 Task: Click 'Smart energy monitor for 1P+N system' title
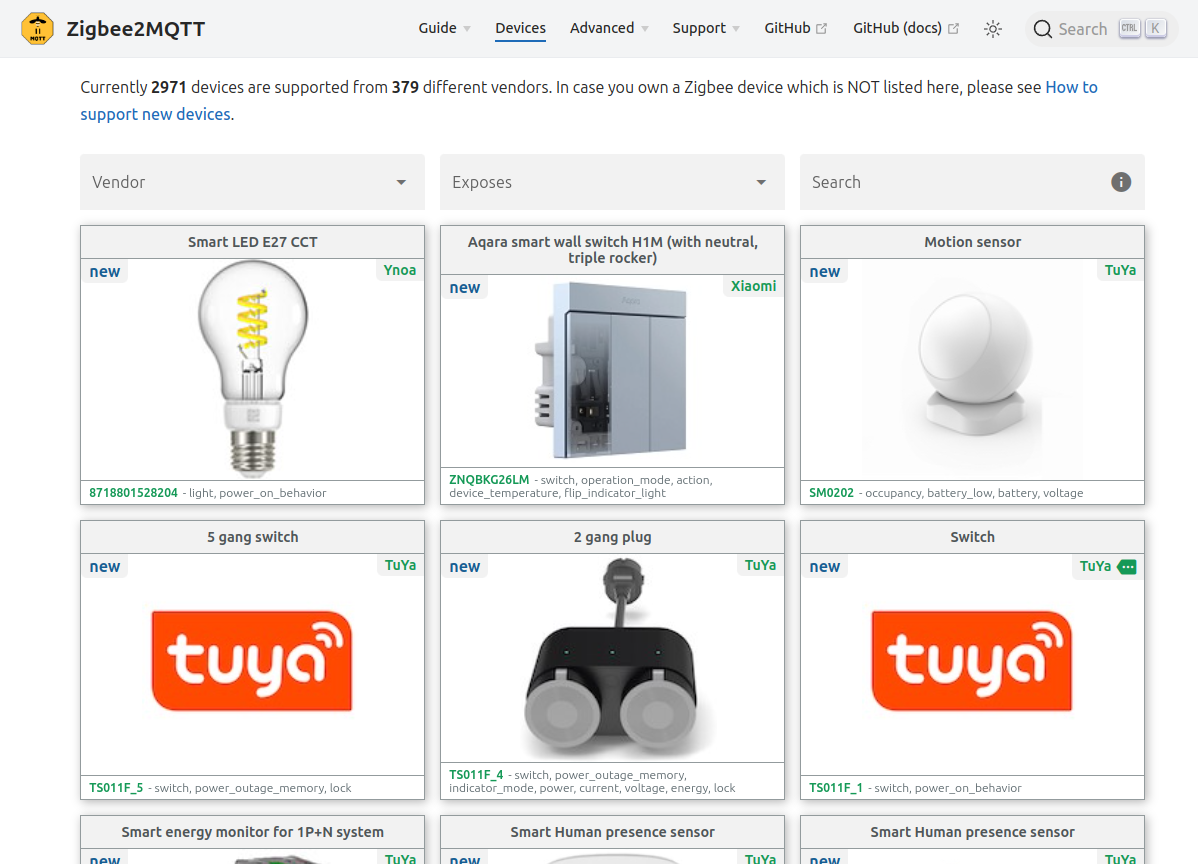253,832
